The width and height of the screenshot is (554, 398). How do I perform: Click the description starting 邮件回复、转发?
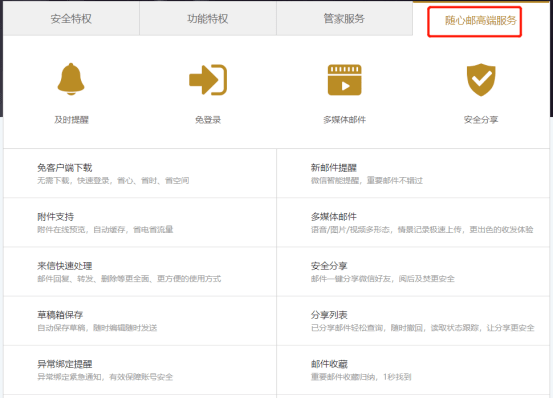pos(129,279)
